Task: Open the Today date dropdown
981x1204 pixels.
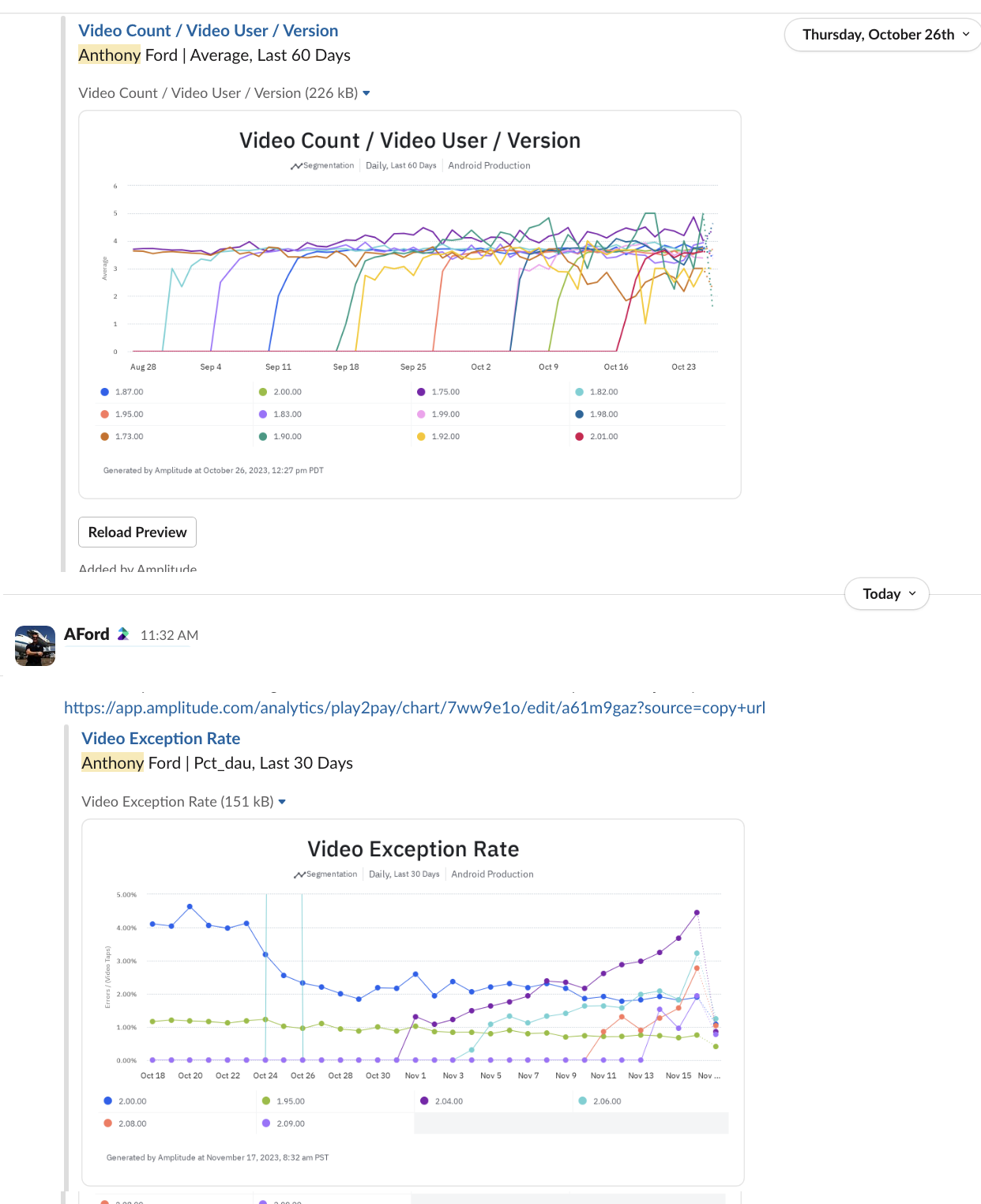Action: (887, 594)
